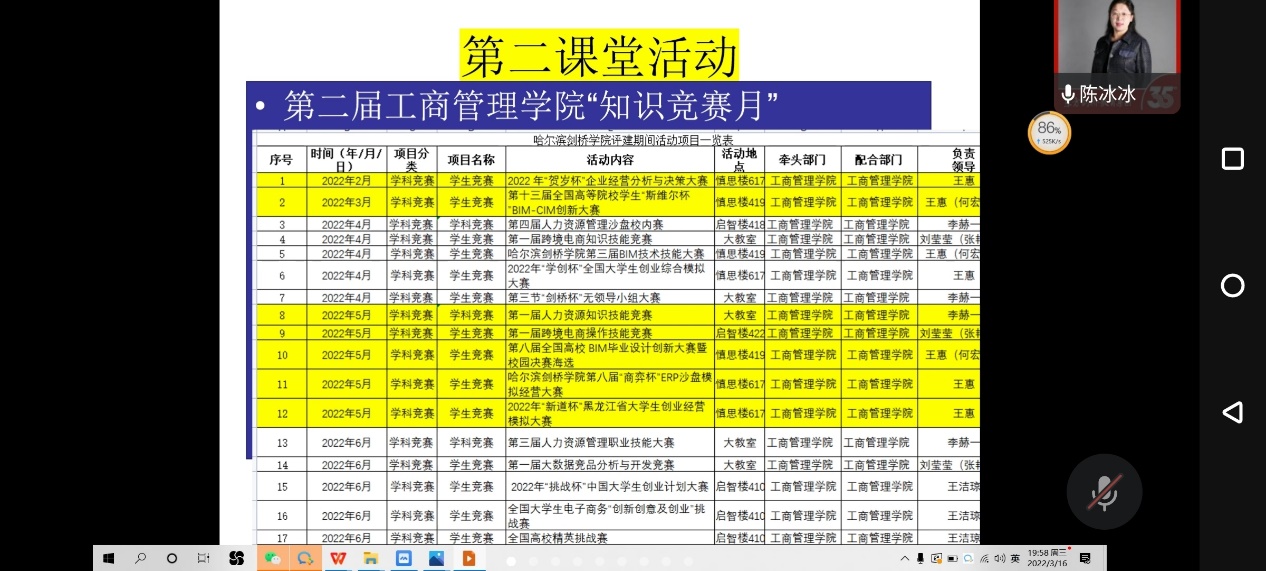The width and height of the screenshot is (1266, 571).
Task: Open 陈冰冰 participant video thumbnail
Action: [1117, 56]
